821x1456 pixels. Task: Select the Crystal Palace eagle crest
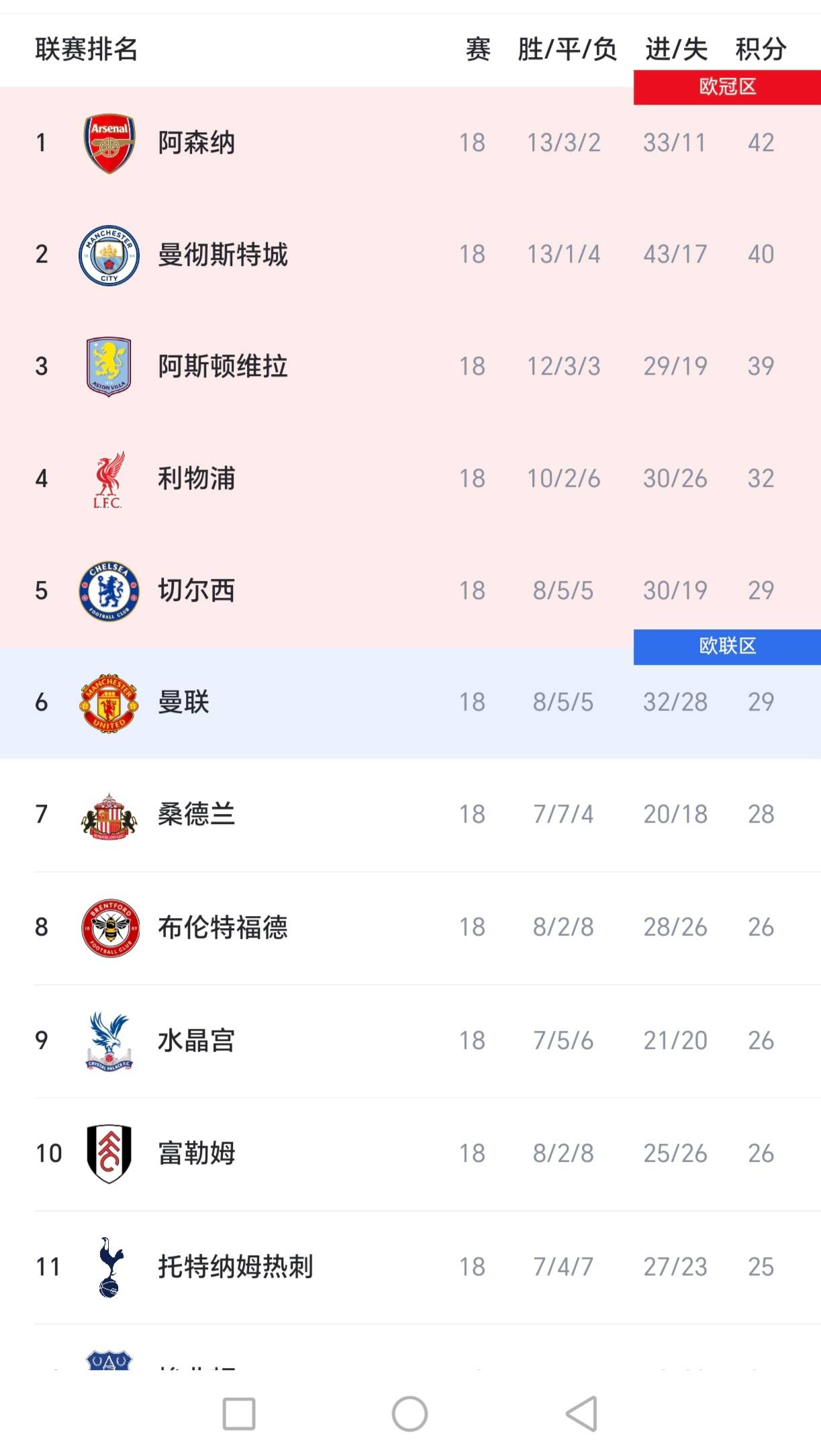109,1041
